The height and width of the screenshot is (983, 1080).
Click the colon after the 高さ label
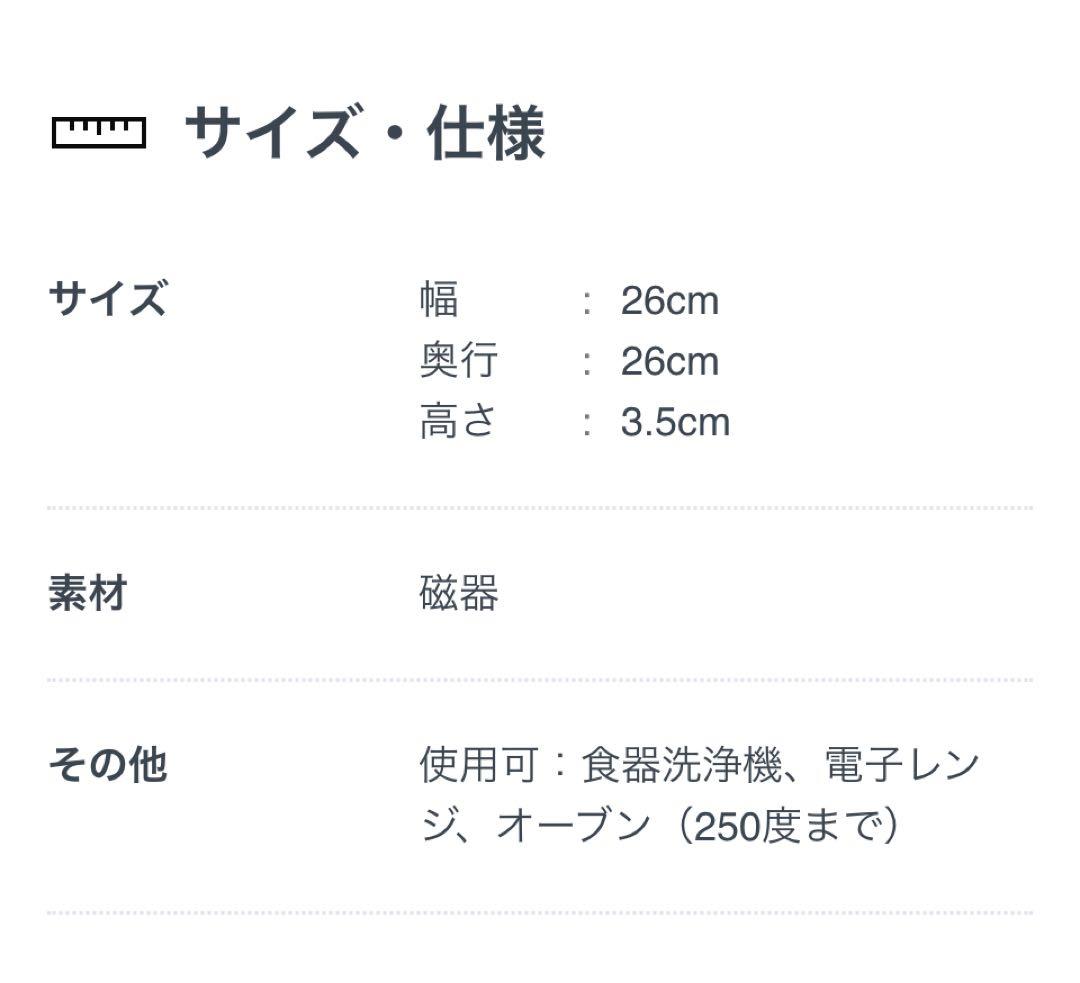[588, 424]
